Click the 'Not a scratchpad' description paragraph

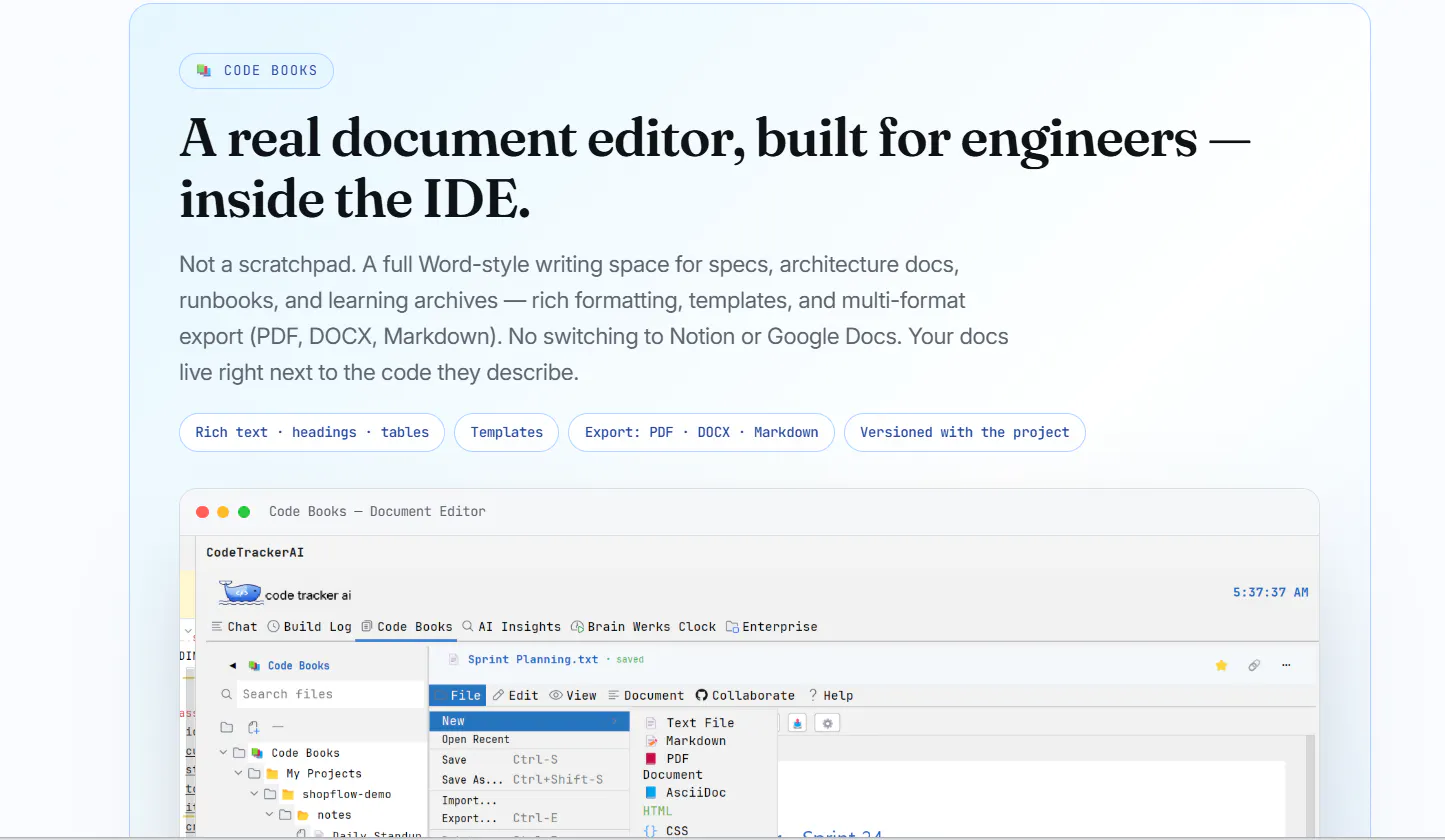(x=594, y=320)
